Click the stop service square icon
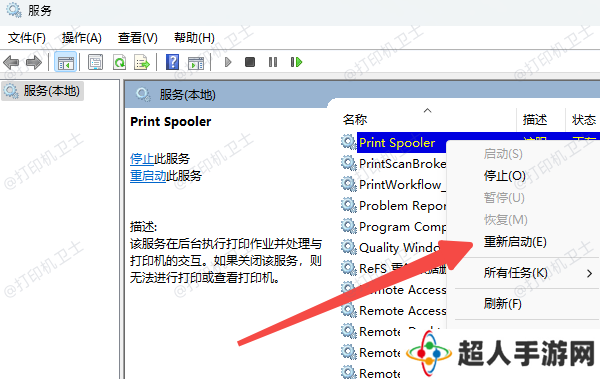Screen dimensions: 600x379 (x=250, y=62)
